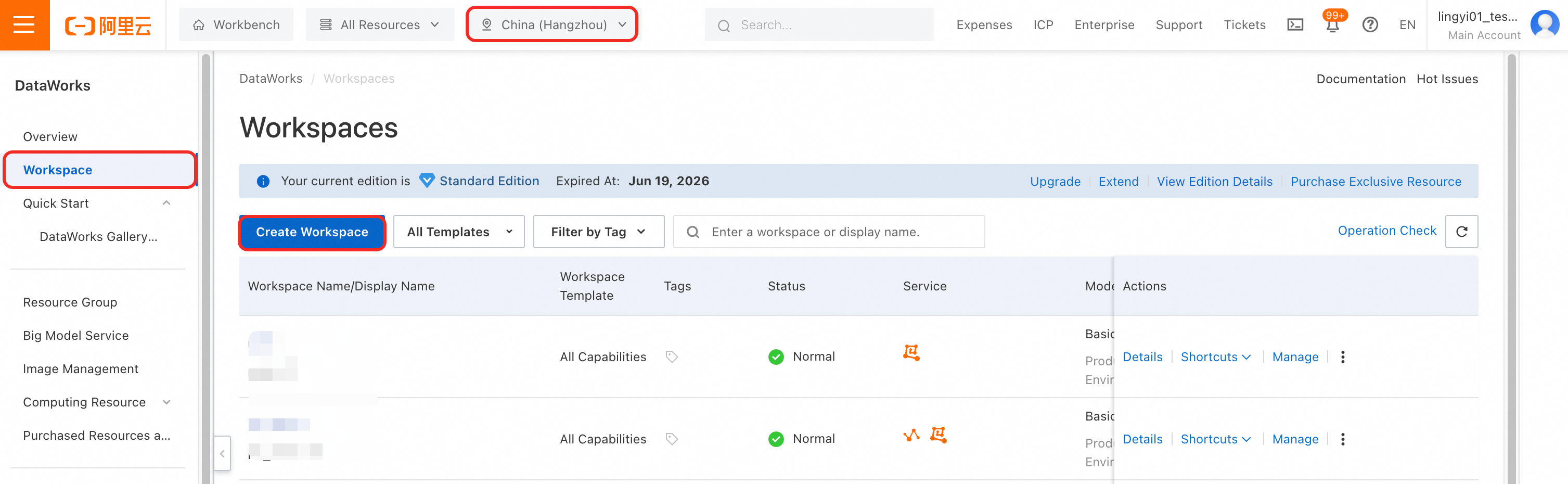Expand Shortcuts menu for first workspace
The image size is (1568, 484).
pos(1215,357)
